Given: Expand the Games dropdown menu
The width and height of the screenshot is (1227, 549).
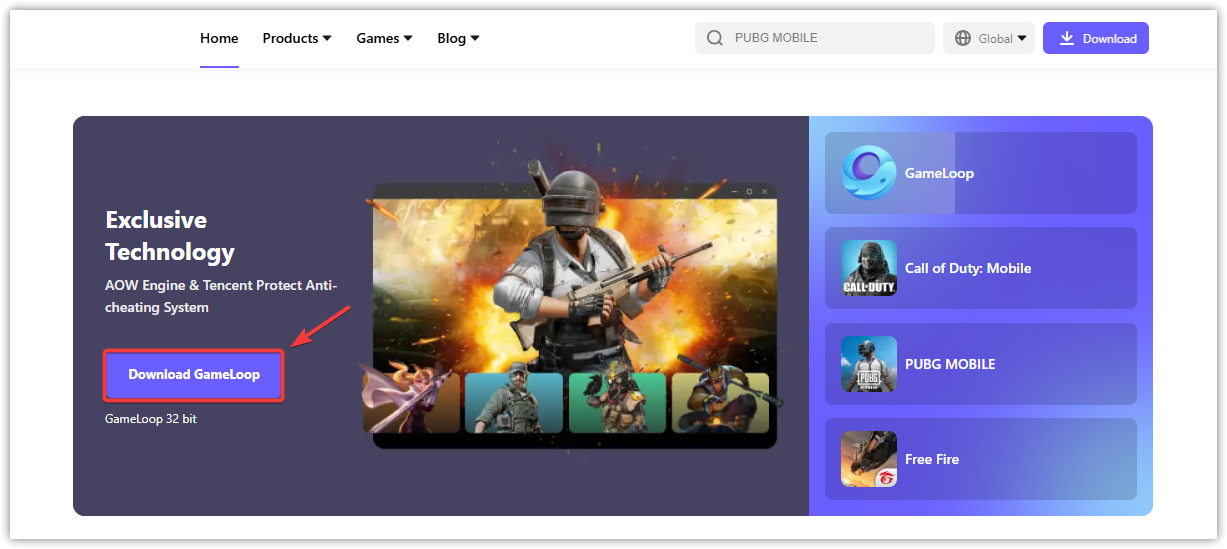Looking at the screenshot, I should pos(384,38).
